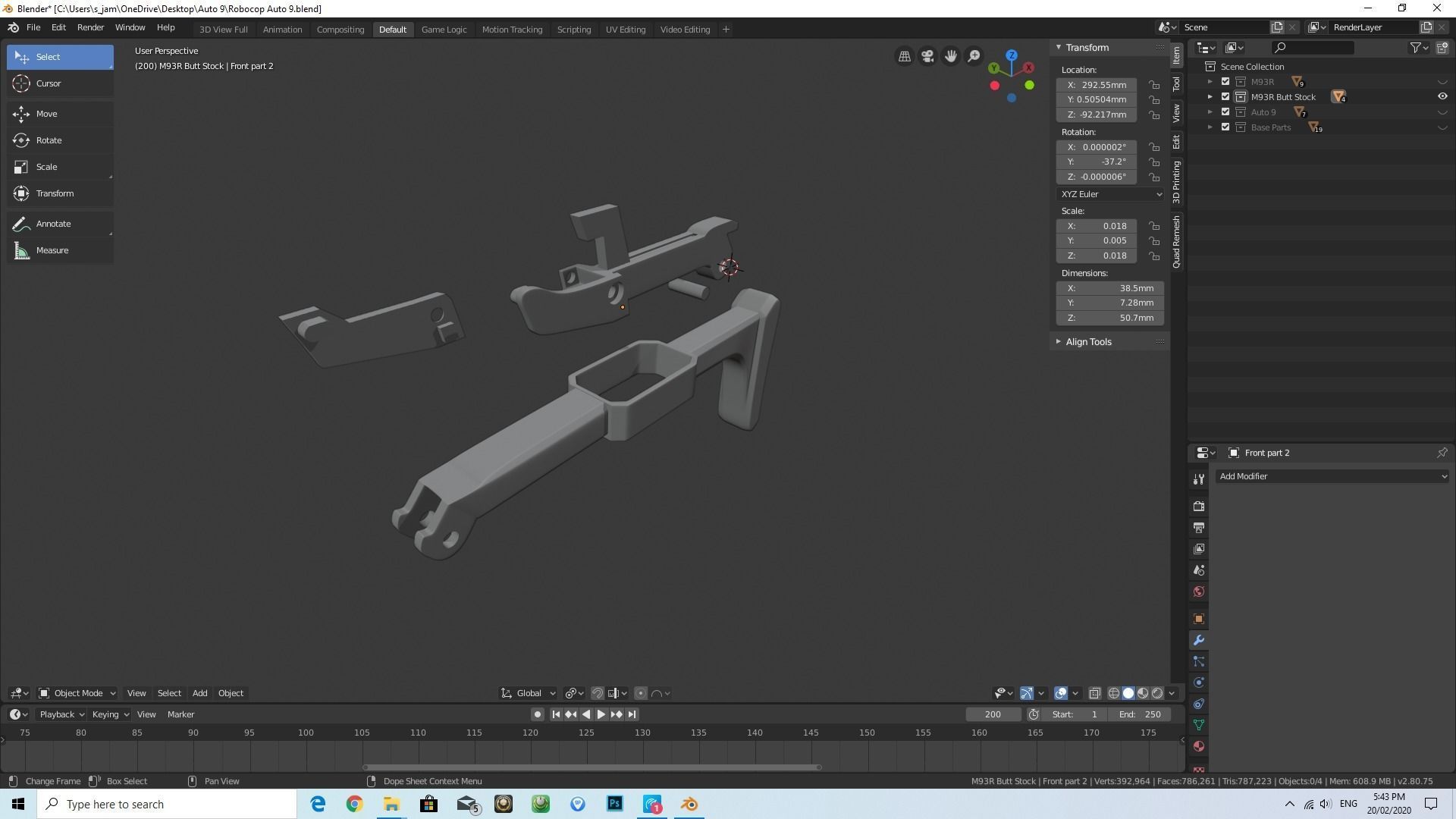The width and height of the screenshot is (1456, 819).
Task: Activate the Annotate tool
Action: 53,224
